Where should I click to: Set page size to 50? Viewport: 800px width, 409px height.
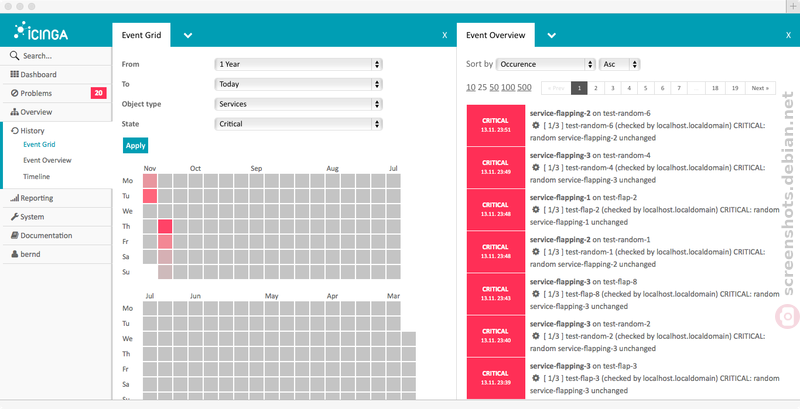point(494,88)
